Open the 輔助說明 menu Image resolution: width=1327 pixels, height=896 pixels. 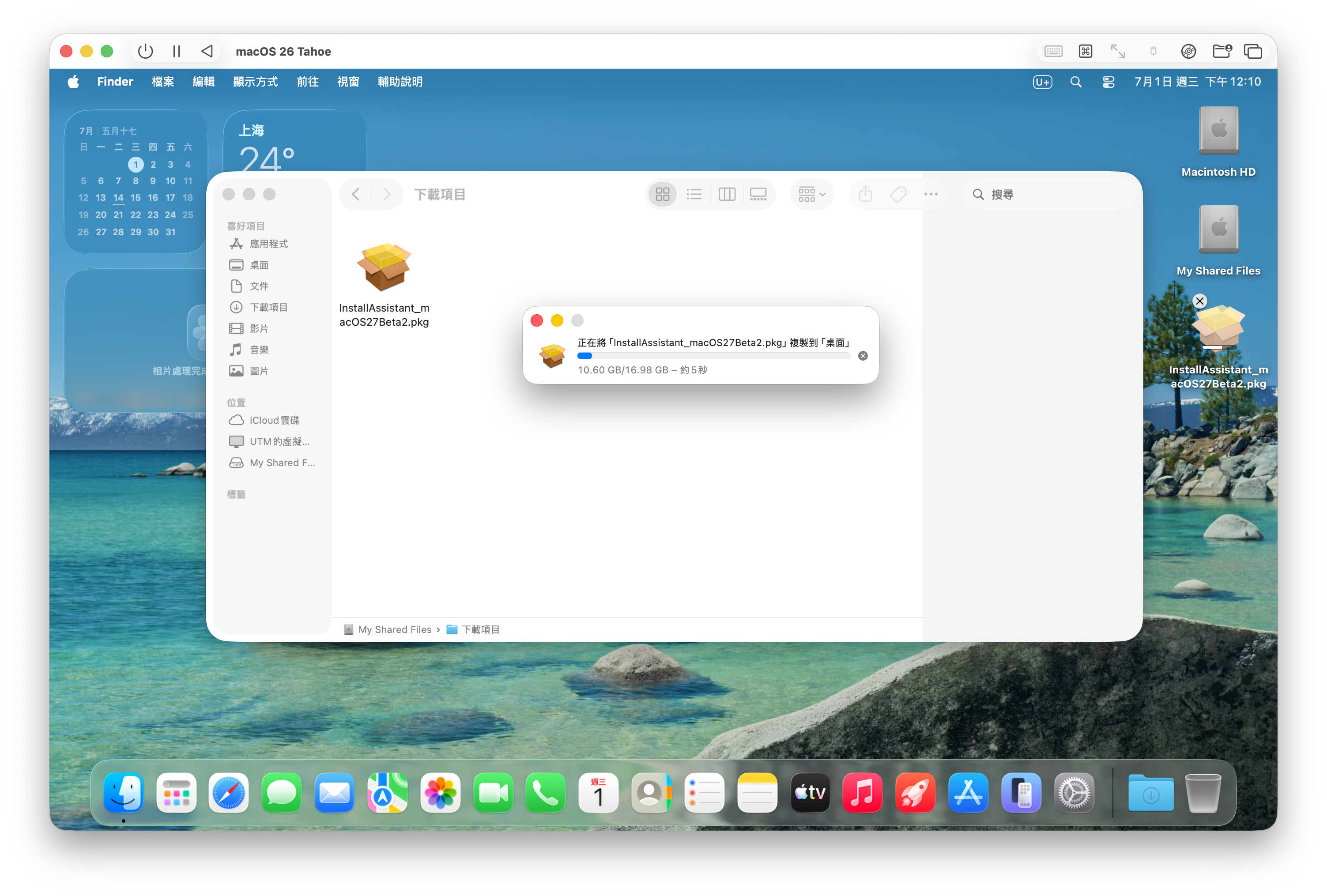[x=400, y=82]
